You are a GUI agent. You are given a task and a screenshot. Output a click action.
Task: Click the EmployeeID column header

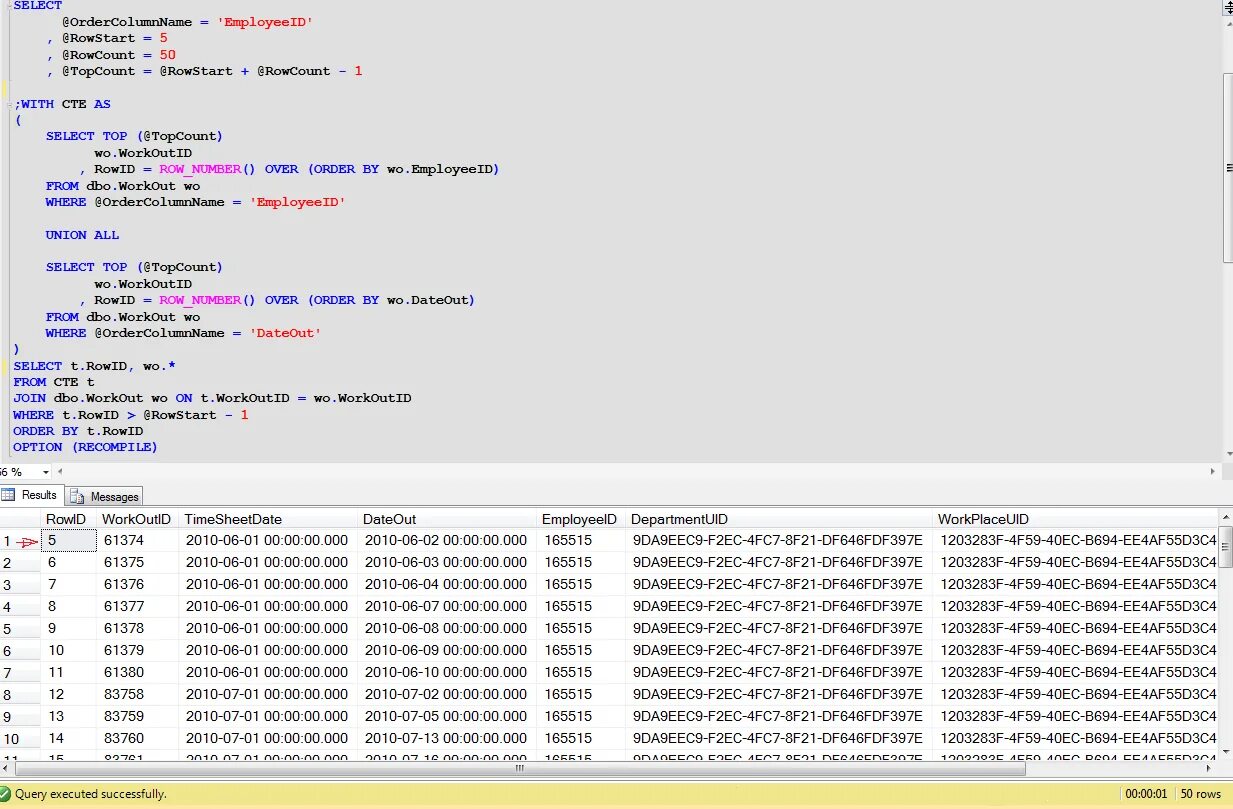tap(581, 519)
